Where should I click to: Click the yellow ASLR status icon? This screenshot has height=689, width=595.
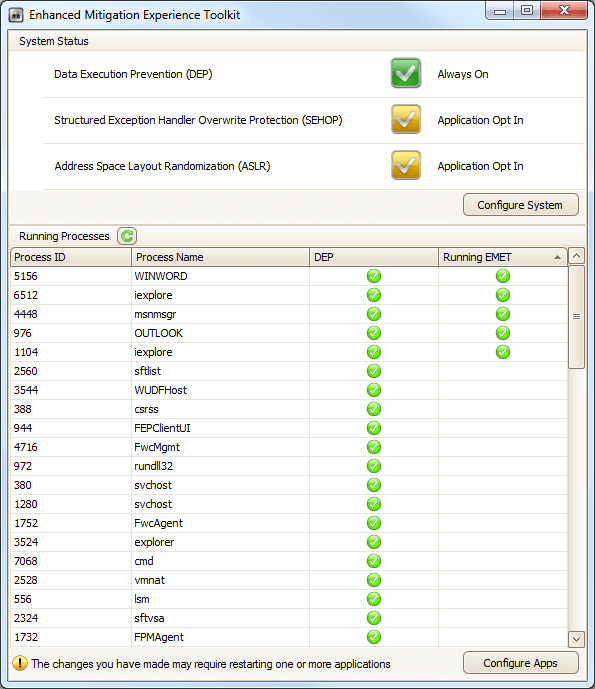coord(406,165)
